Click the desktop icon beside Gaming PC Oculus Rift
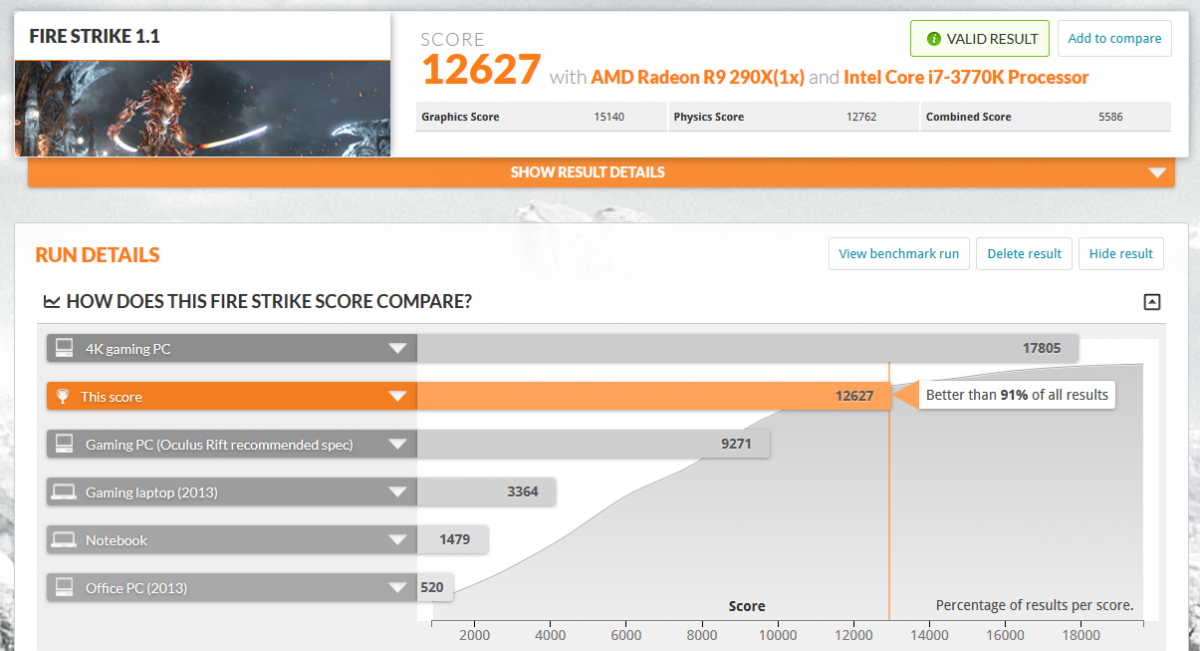 click(64, 444)
